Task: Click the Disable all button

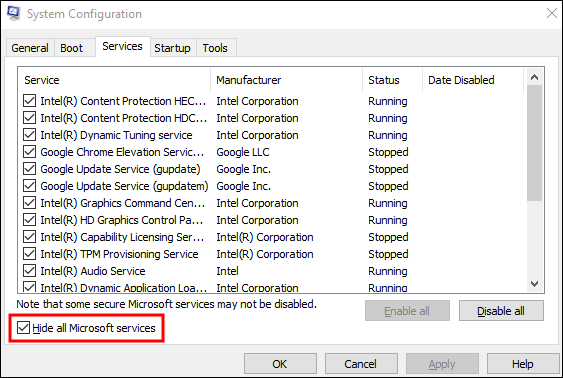Action: pos(501,311)
